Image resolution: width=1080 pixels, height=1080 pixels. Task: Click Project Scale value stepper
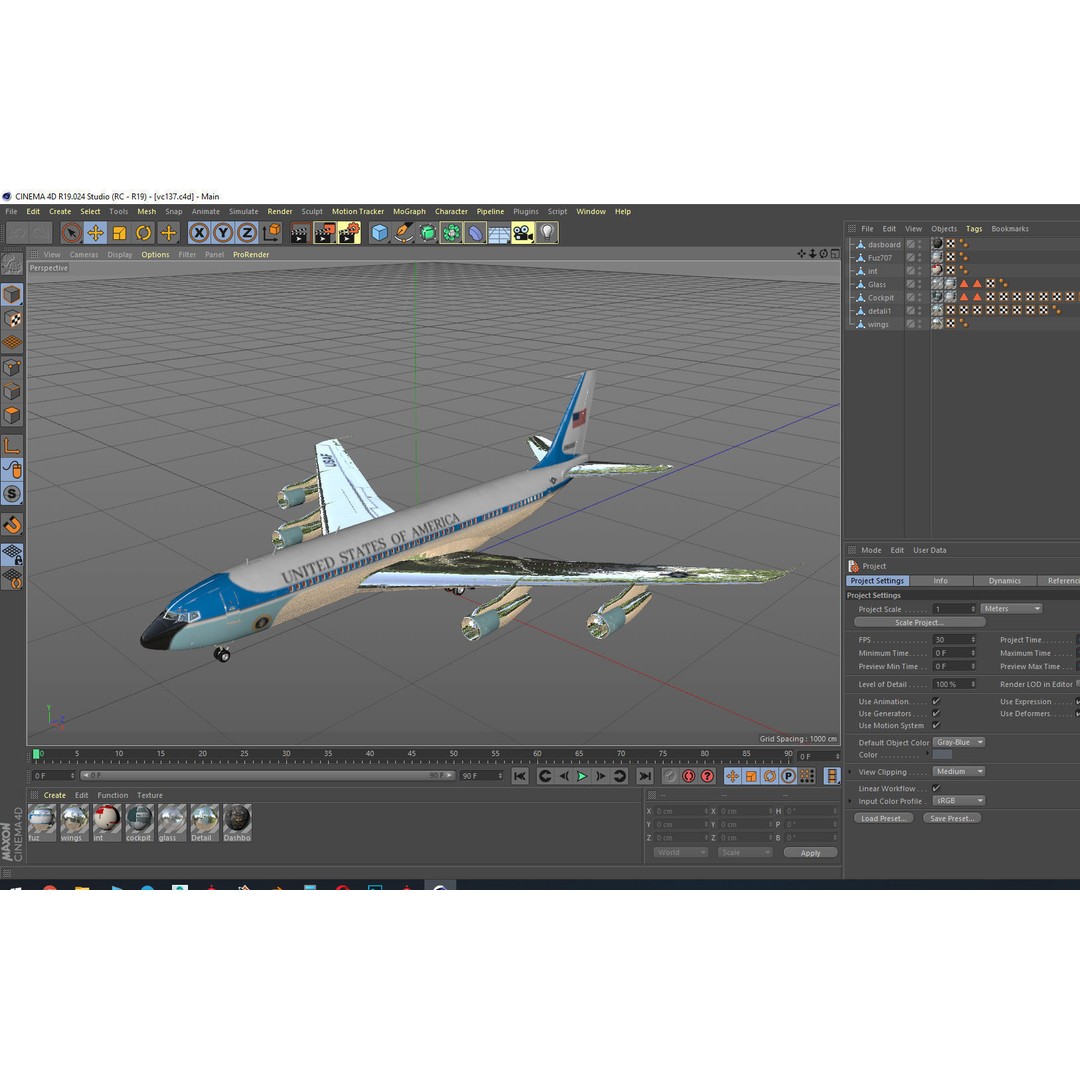point(973,609)
